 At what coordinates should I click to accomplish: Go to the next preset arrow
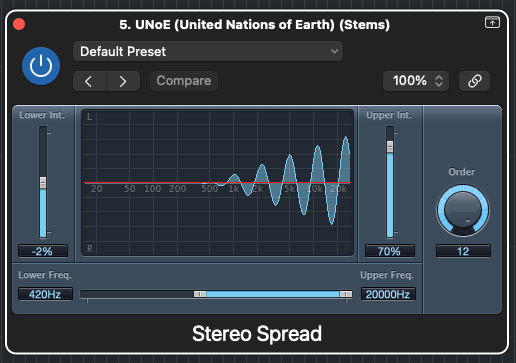123,81
